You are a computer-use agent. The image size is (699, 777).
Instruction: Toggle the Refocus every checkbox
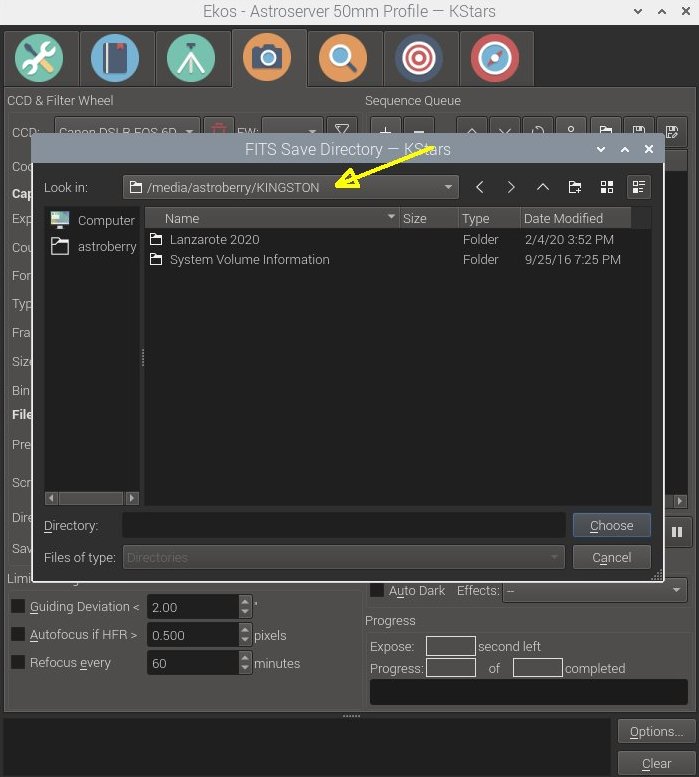[18, 663]
